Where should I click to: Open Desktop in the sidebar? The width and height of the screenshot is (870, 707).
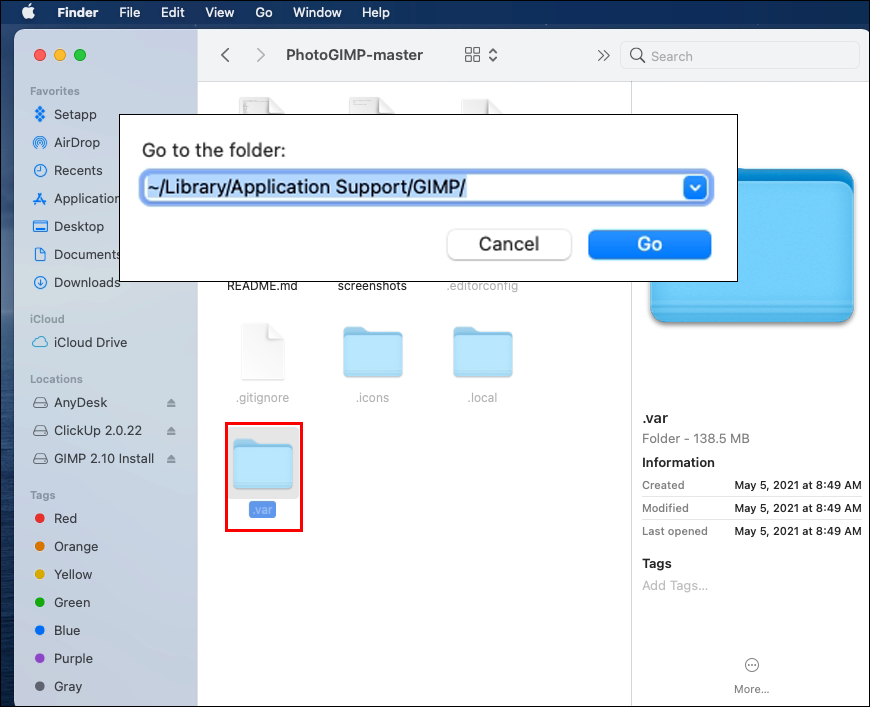pyautogui.click(x=79, y=226)
